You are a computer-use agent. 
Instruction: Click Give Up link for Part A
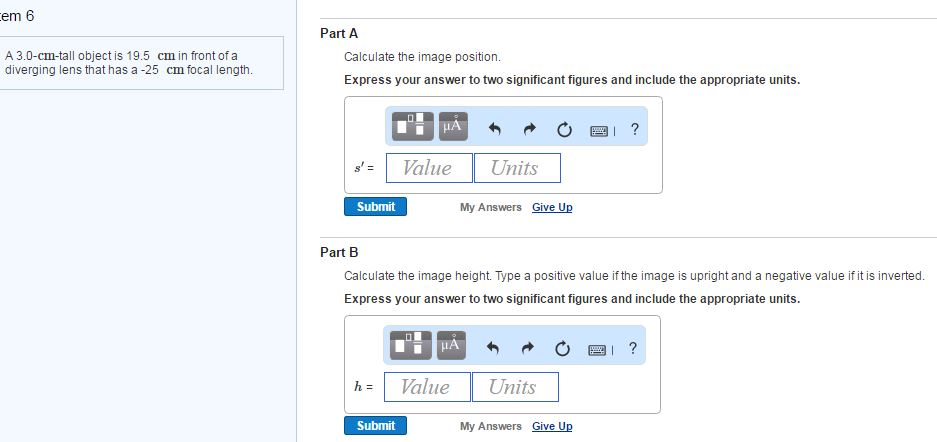coord(552,207)
